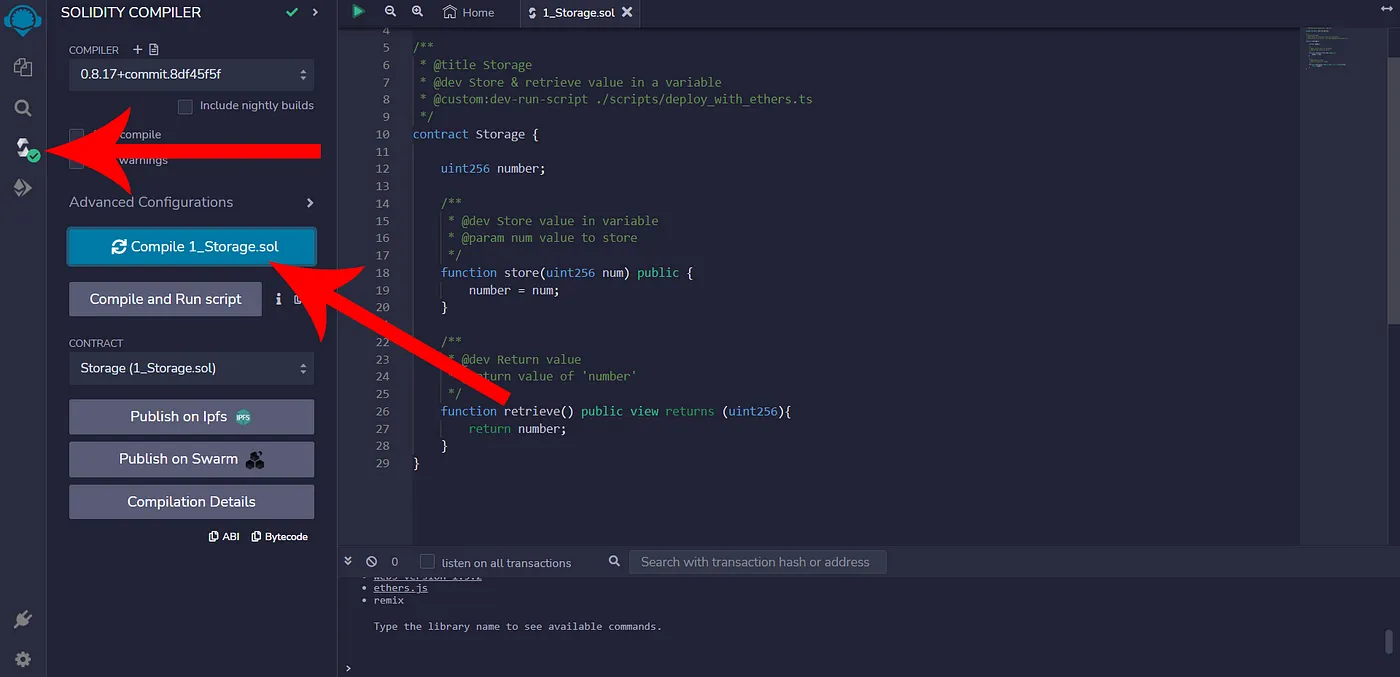Screen dimensions: 1400x677
Task: Click Compile 1_Storage.sol button
Action: [191, 247]
